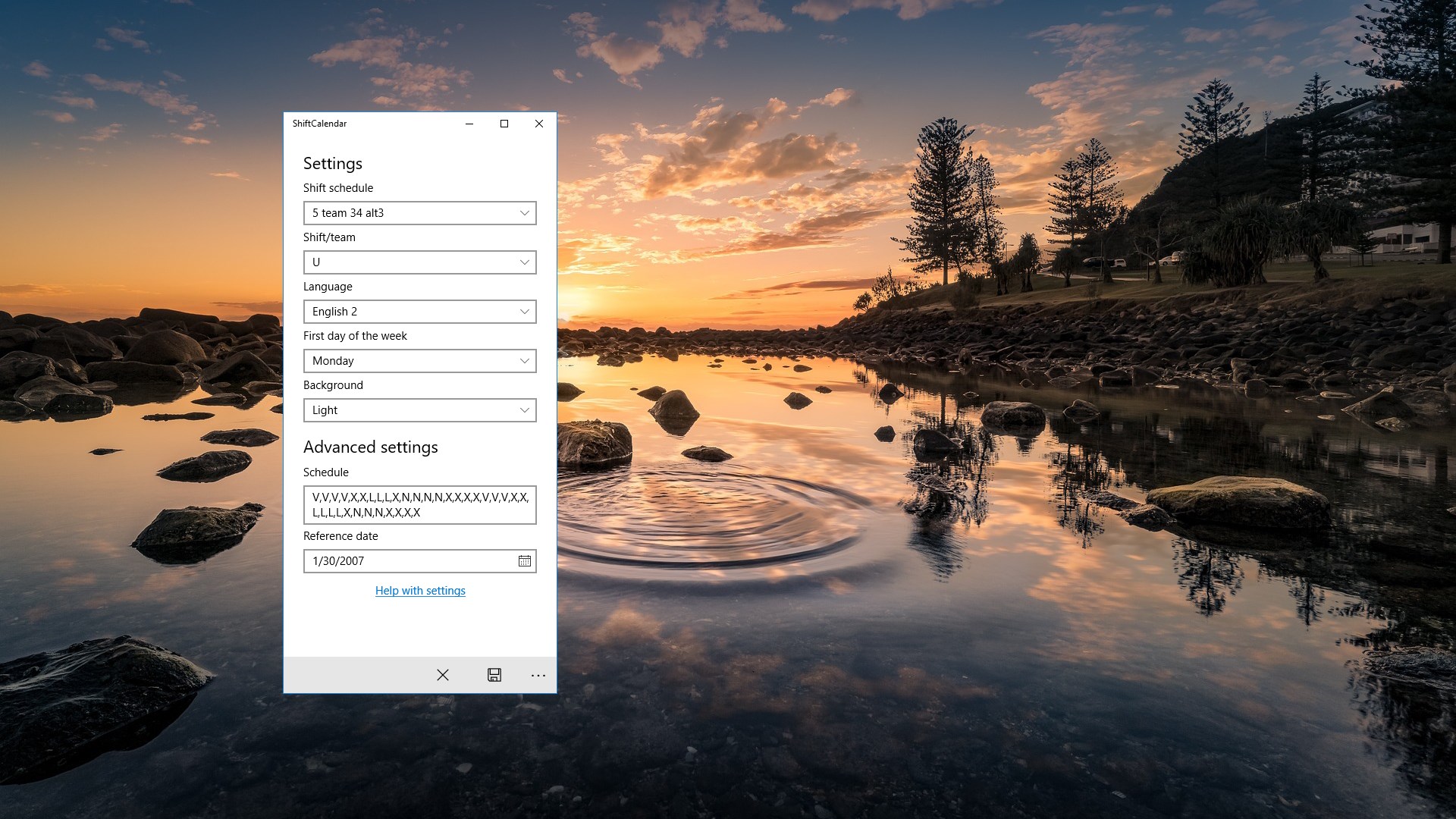The image size is (1456, 819).
Task: Click inside the Schedule pattern text box
Action: [419, 505]
